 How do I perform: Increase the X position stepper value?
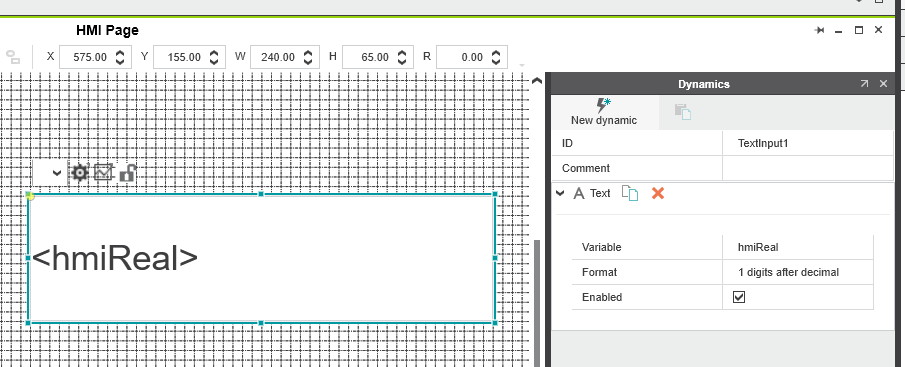point(120,53)
